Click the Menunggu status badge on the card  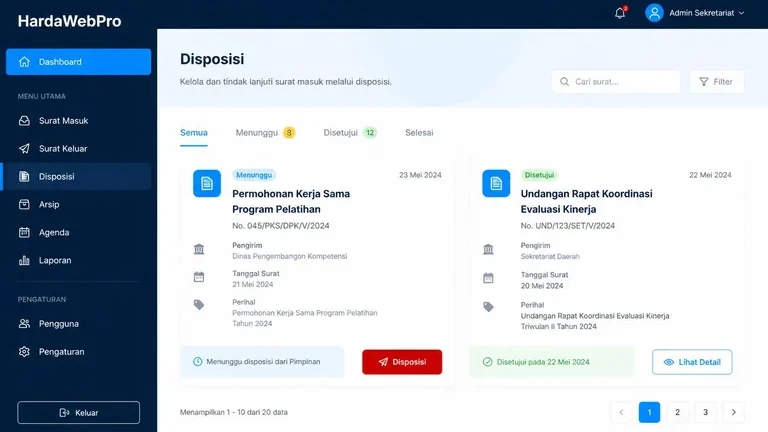(x=254, y=175)
